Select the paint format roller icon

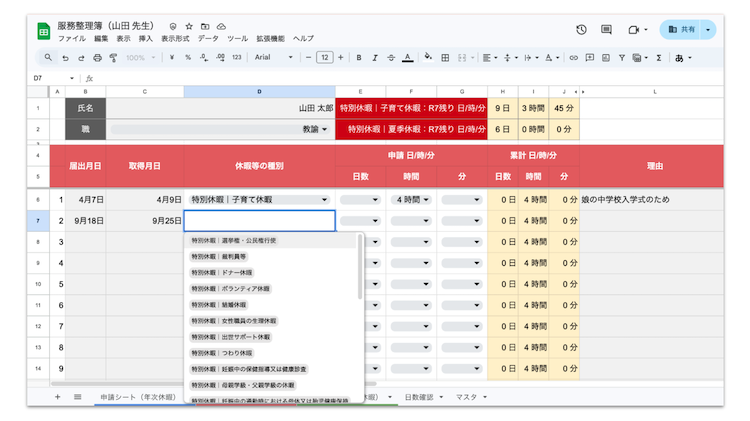click(x=112, y=58)
